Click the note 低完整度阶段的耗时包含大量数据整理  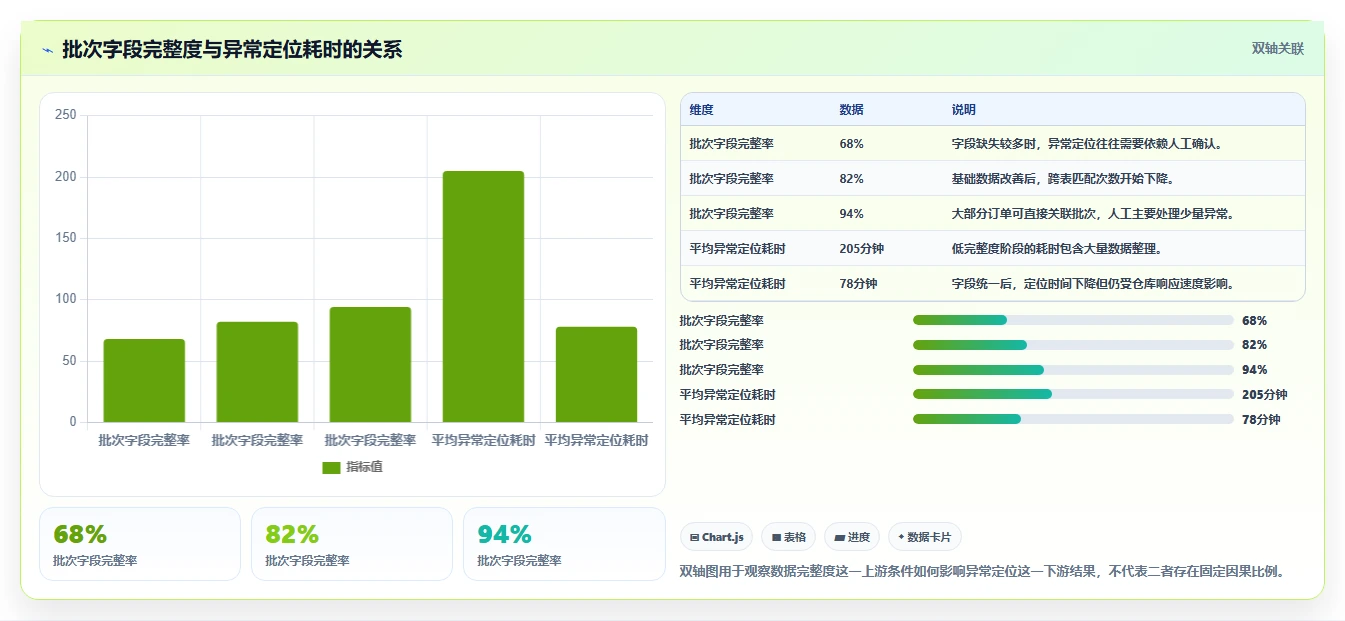1056,249
